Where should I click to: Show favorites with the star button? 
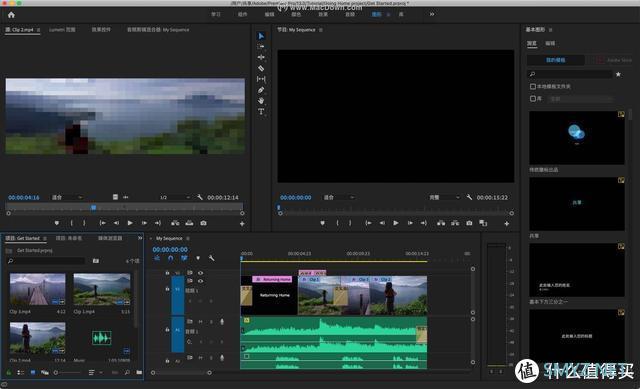tap(618, 74)
